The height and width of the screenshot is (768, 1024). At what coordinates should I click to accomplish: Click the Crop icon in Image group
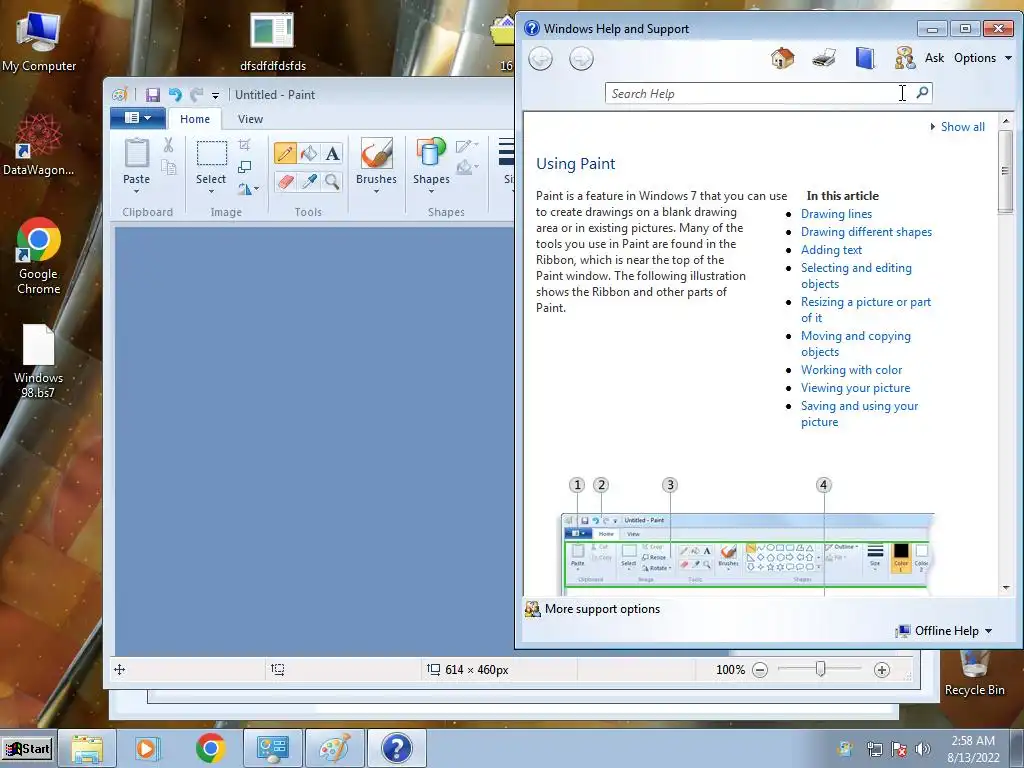[x=244, y=145]
